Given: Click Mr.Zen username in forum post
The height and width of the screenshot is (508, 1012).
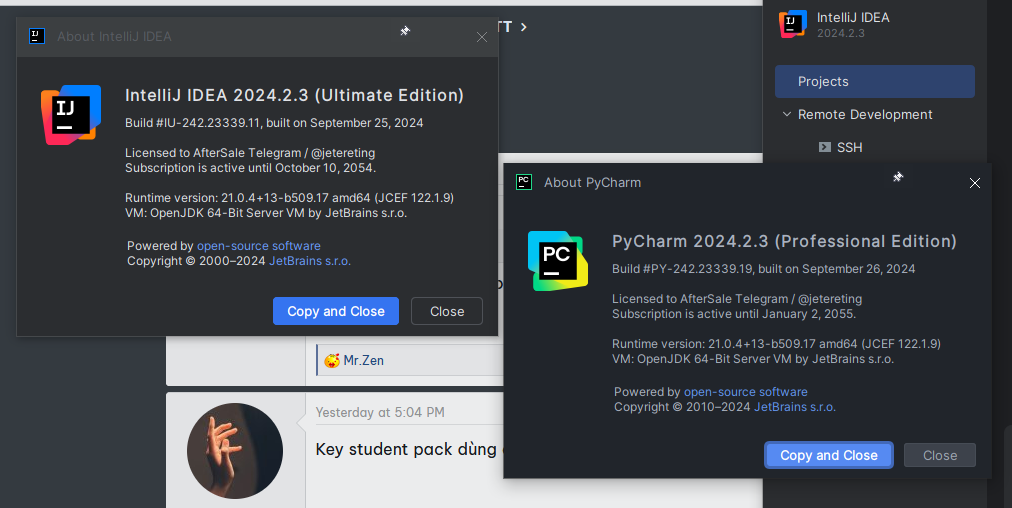Looking at the screenshot, I should click(363, 360).
